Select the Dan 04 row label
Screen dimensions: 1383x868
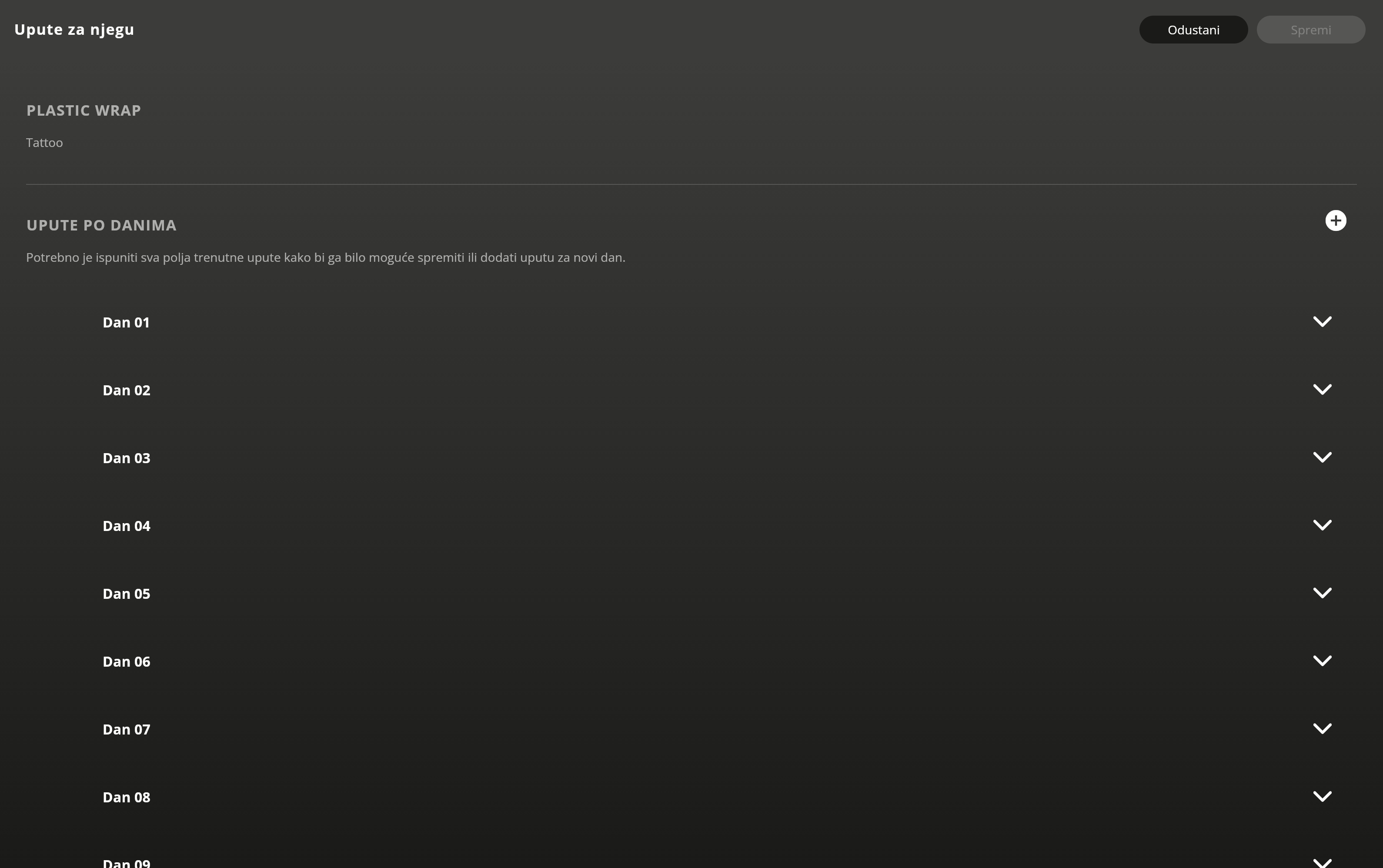pyautogui.click(x=126, y=526)
